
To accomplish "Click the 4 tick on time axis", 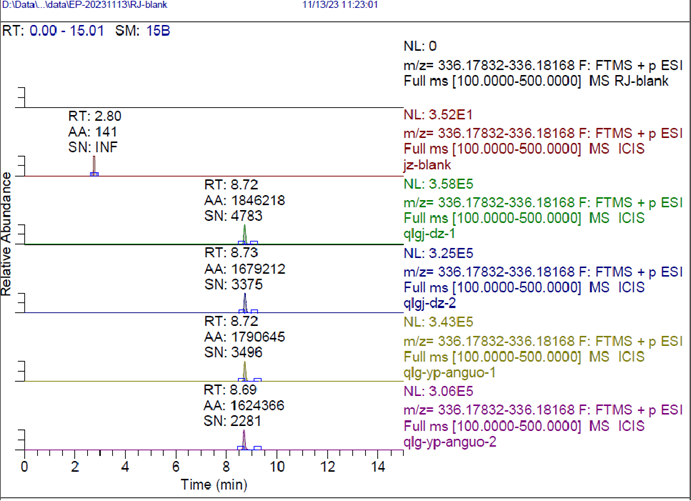I will click(x=125, y=467).
